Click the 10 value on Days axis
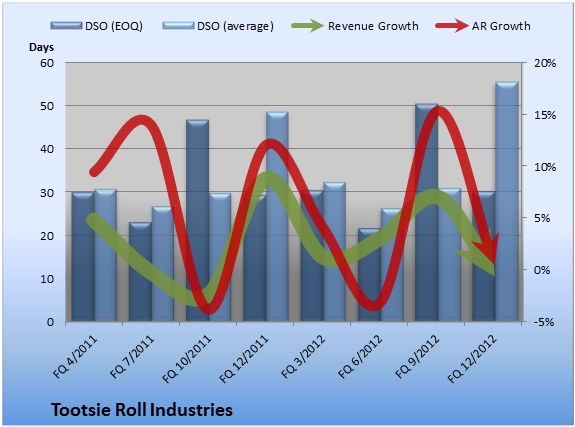 47,279
